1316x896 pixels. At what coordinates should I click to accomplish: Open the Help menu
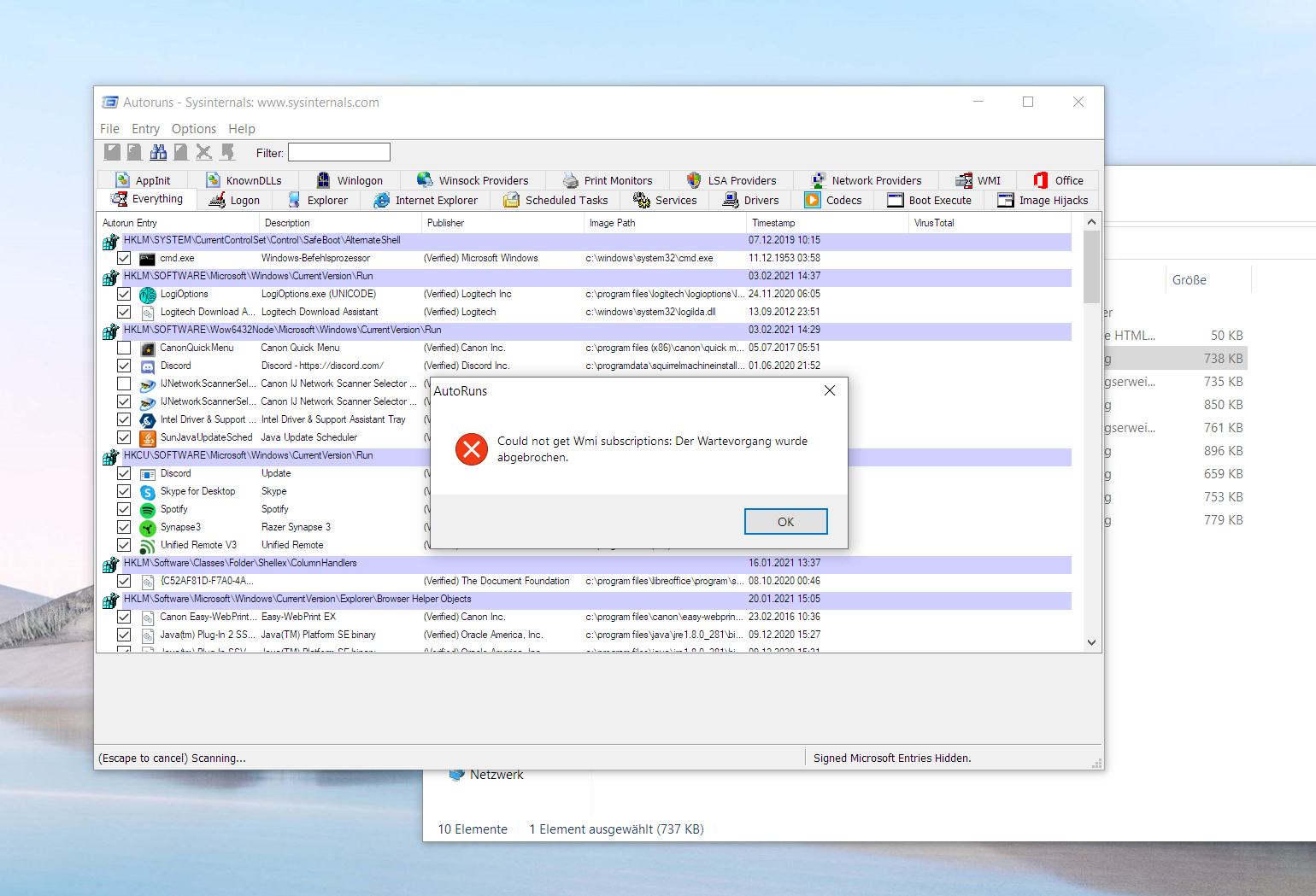coord(242,129)
